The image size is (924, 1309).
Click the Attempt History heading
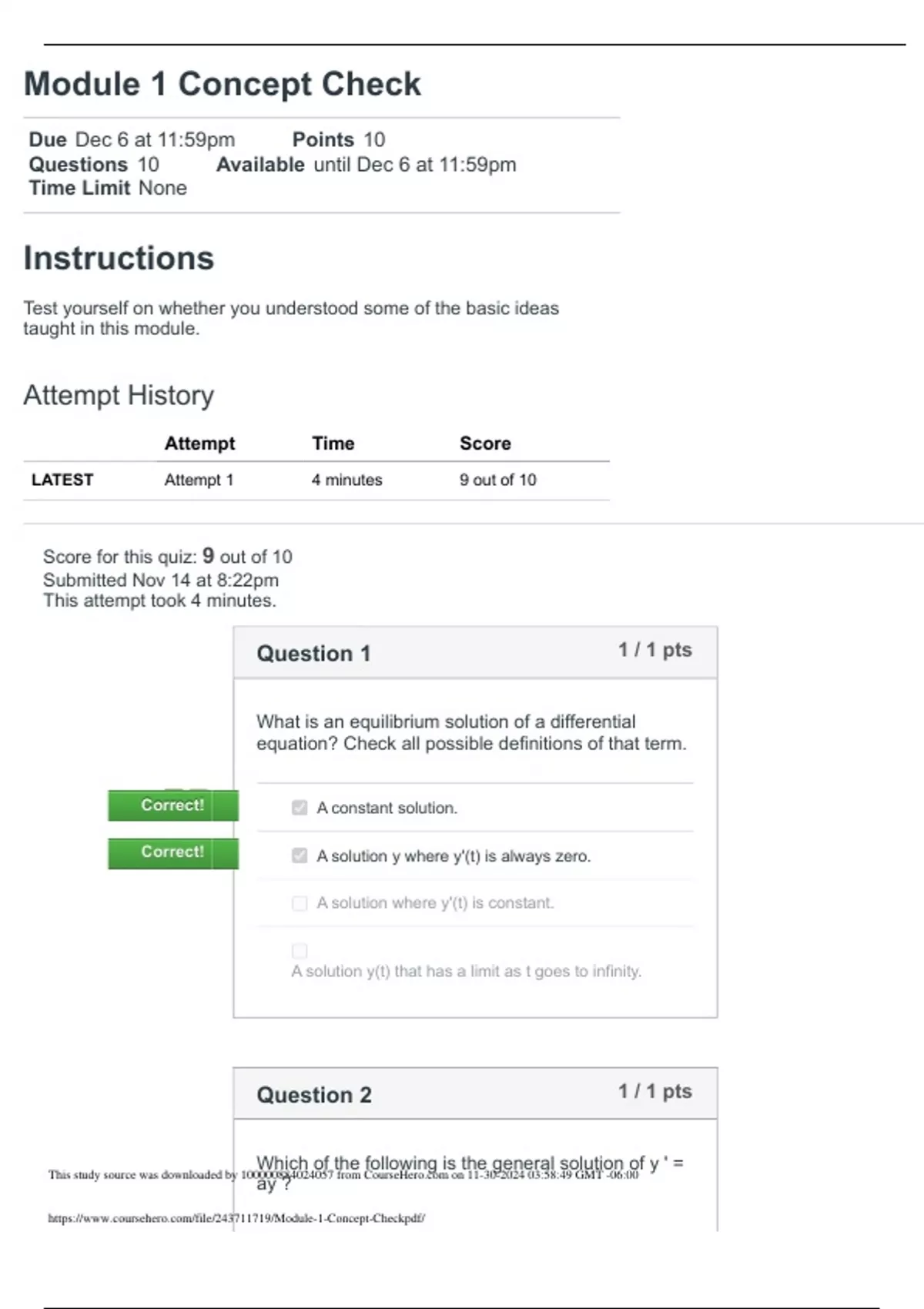119,395
